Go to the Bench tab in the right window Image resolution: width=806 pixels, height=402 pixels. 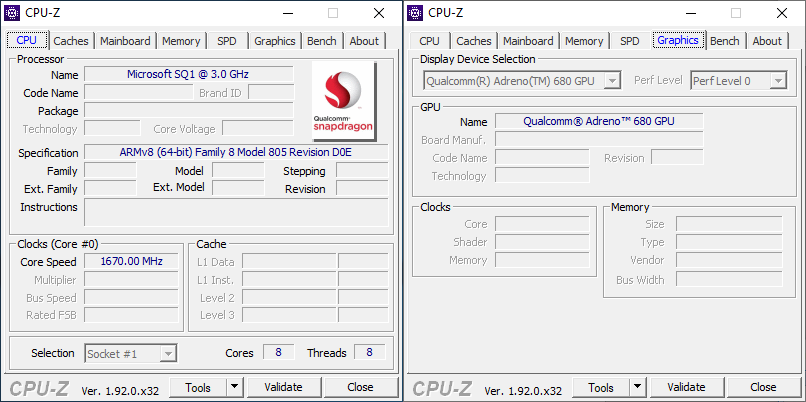click(725, 41)
